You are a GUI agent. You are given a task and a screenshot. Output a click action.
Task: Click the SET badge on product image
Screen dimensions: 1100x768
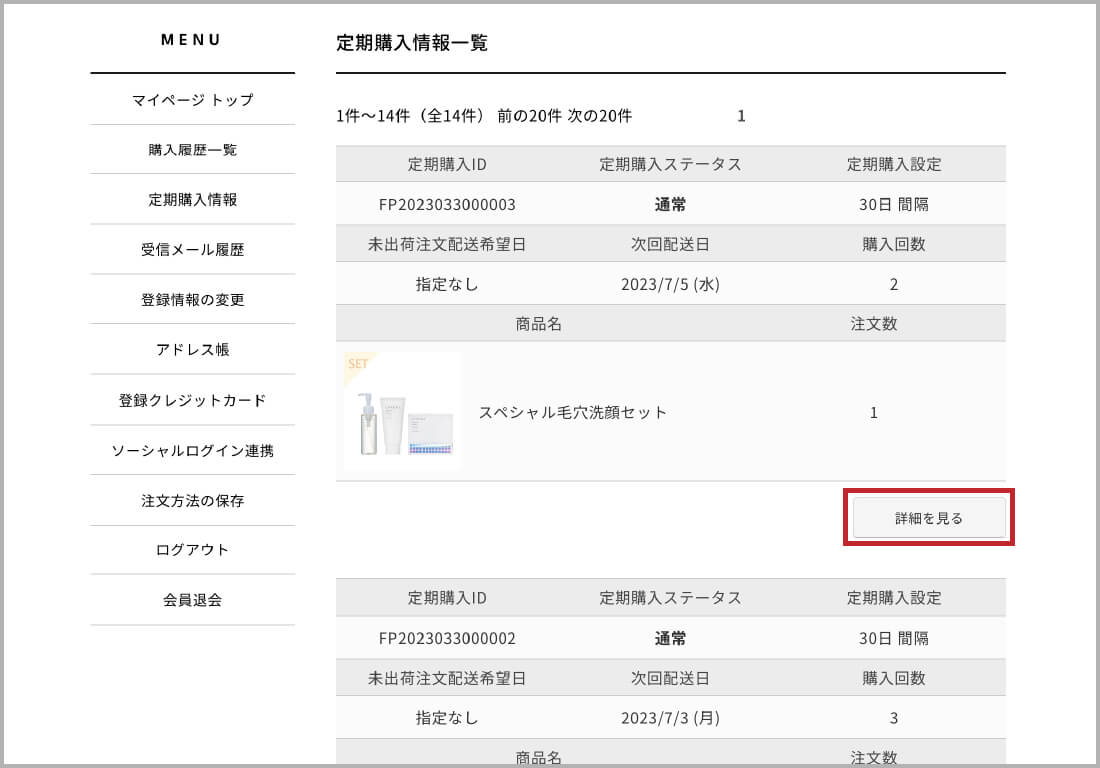click(x=357, y=364)
